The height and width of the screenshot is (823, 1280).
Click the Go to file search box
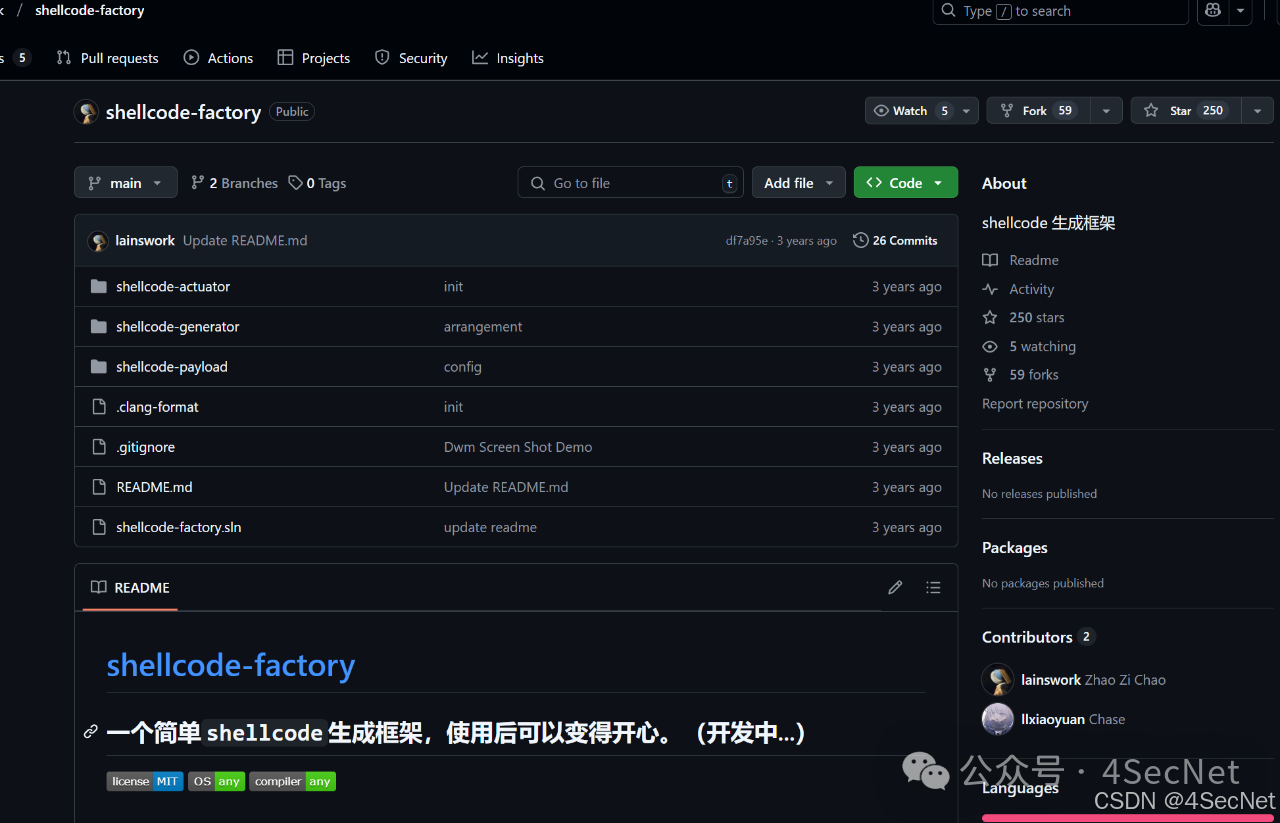click(x=630, y=183)
